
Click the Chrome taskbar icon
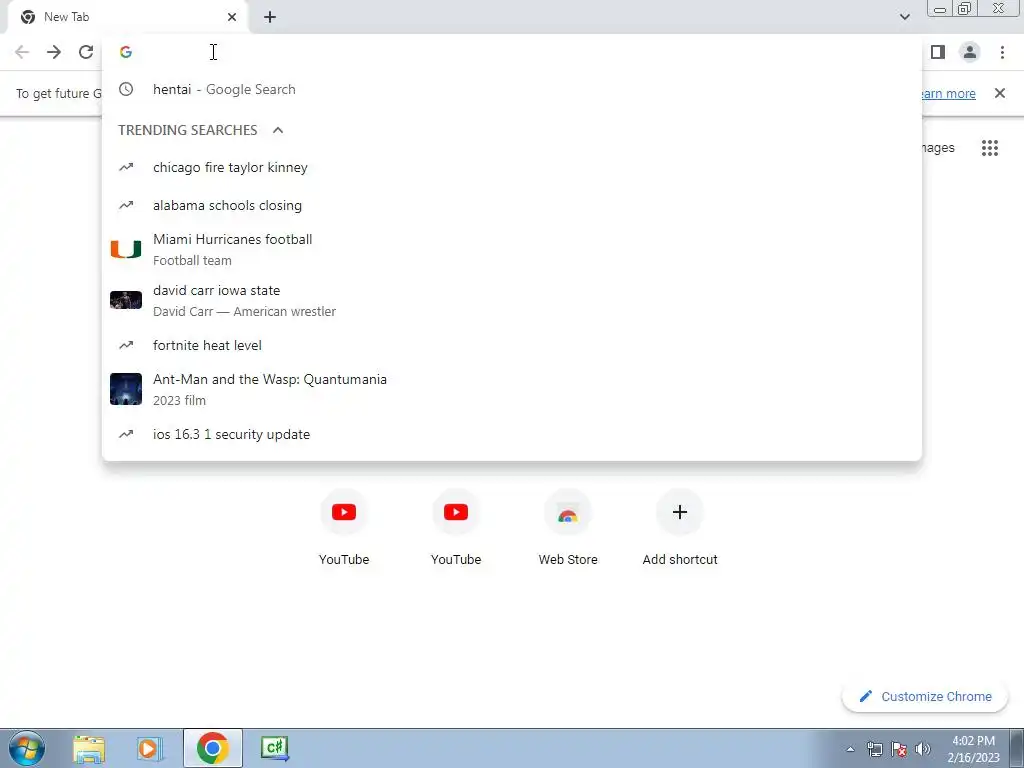tap(212, 748)
